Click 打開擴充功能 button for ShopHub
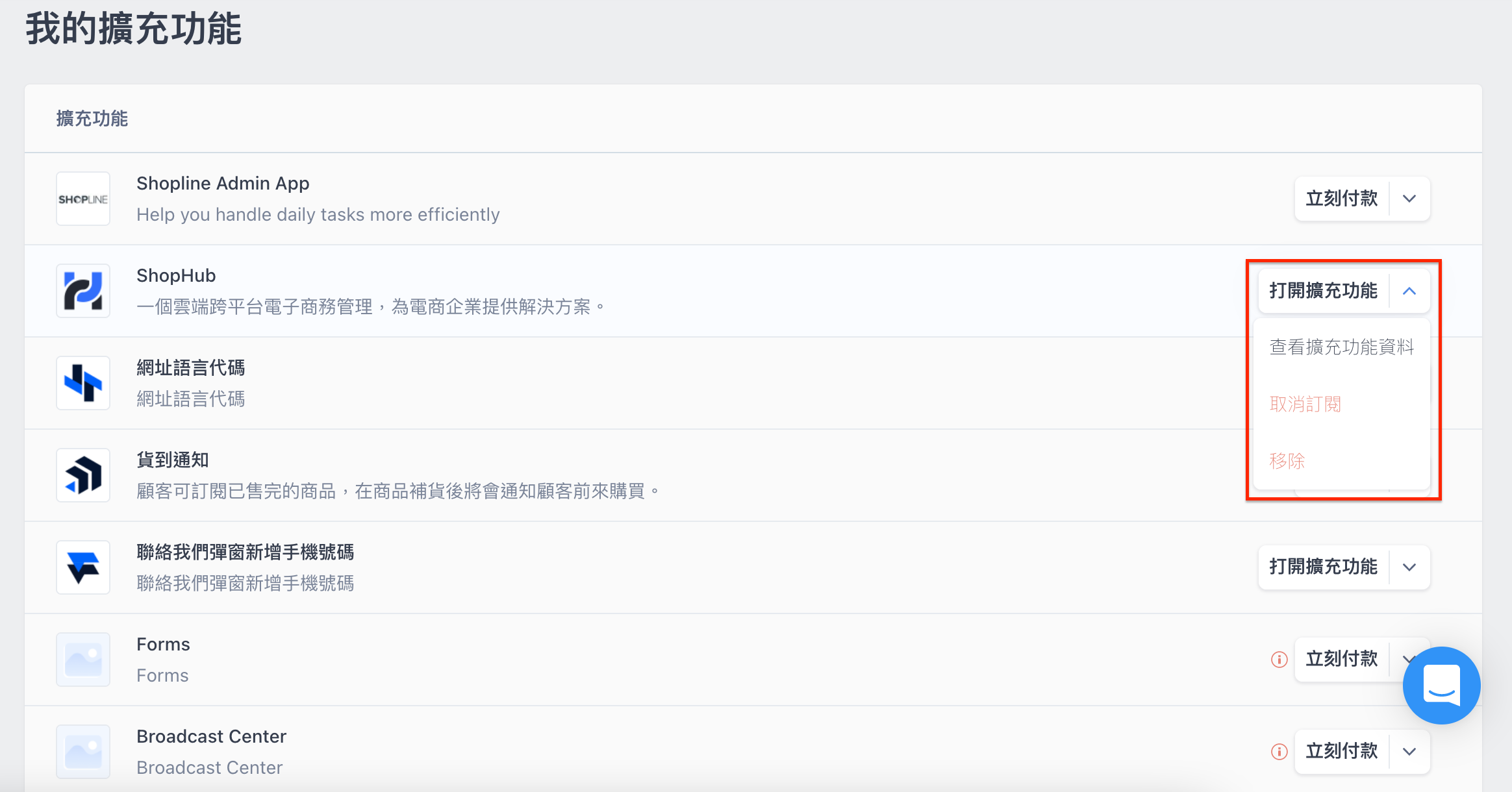 (1323, 291)
